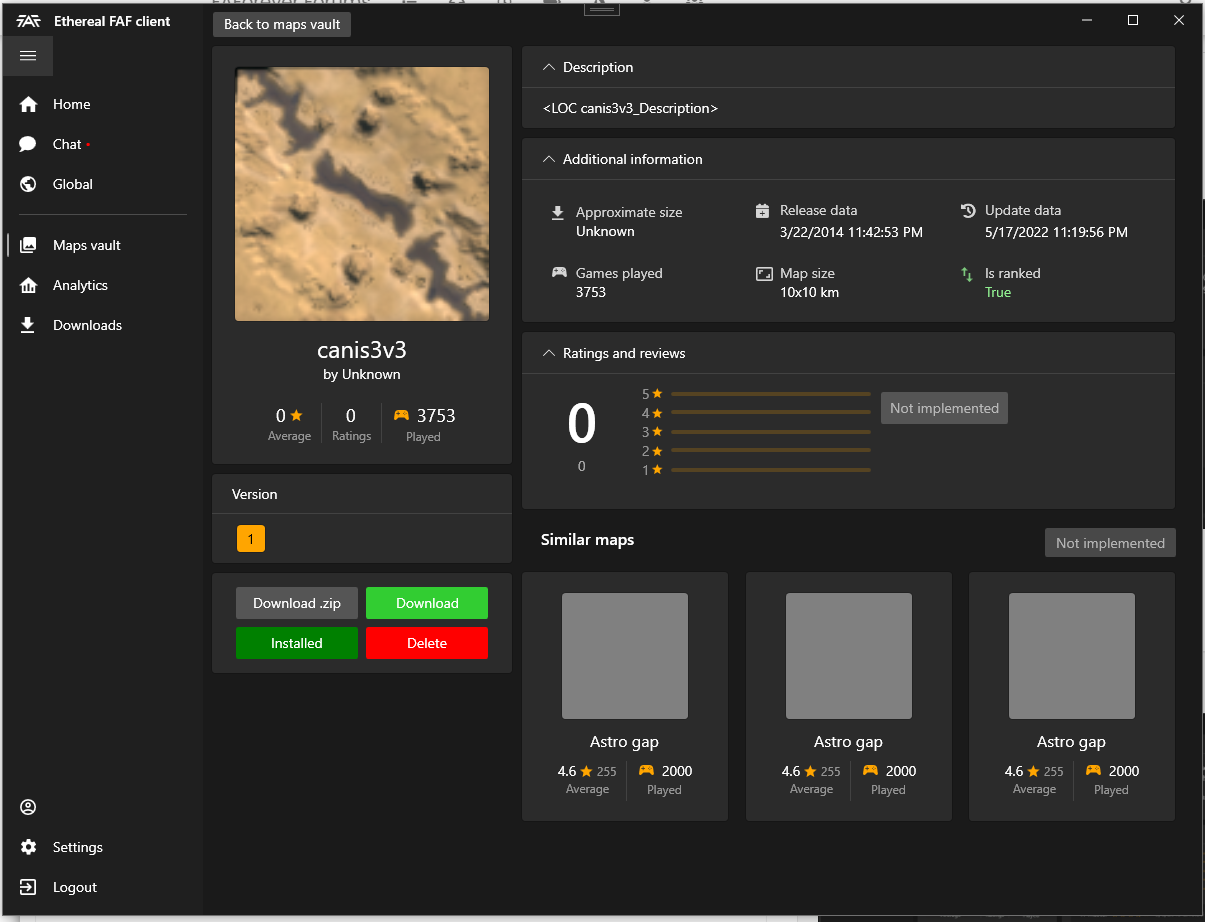The image size is (1205, 922).
Task: Click the Home house icon
Action: pos(28,104)
